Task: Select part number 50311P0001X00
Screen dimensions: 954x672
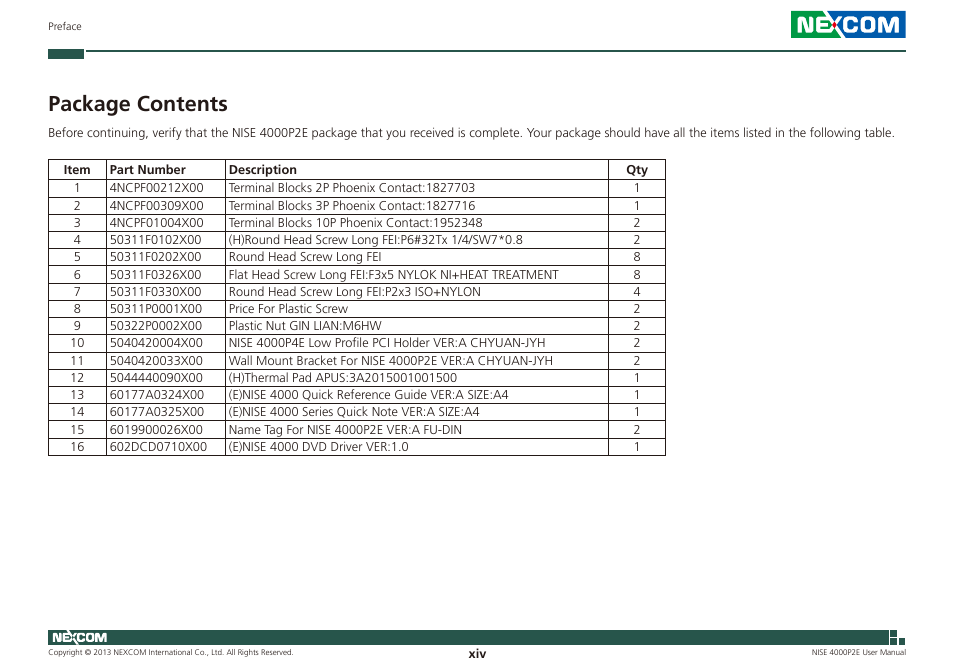Action: point(156,308)
